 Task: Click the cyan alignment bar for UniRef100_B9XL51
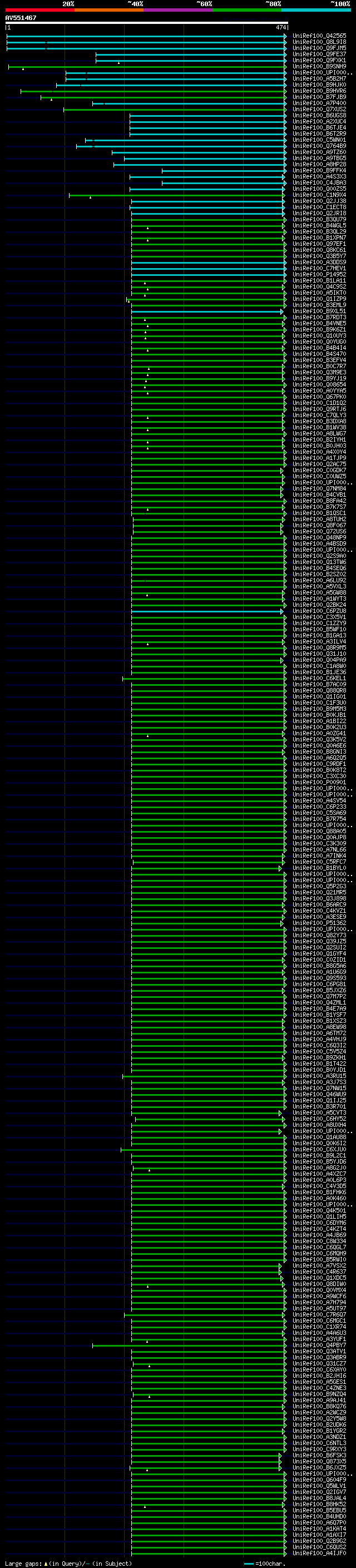tap(207, 311)
